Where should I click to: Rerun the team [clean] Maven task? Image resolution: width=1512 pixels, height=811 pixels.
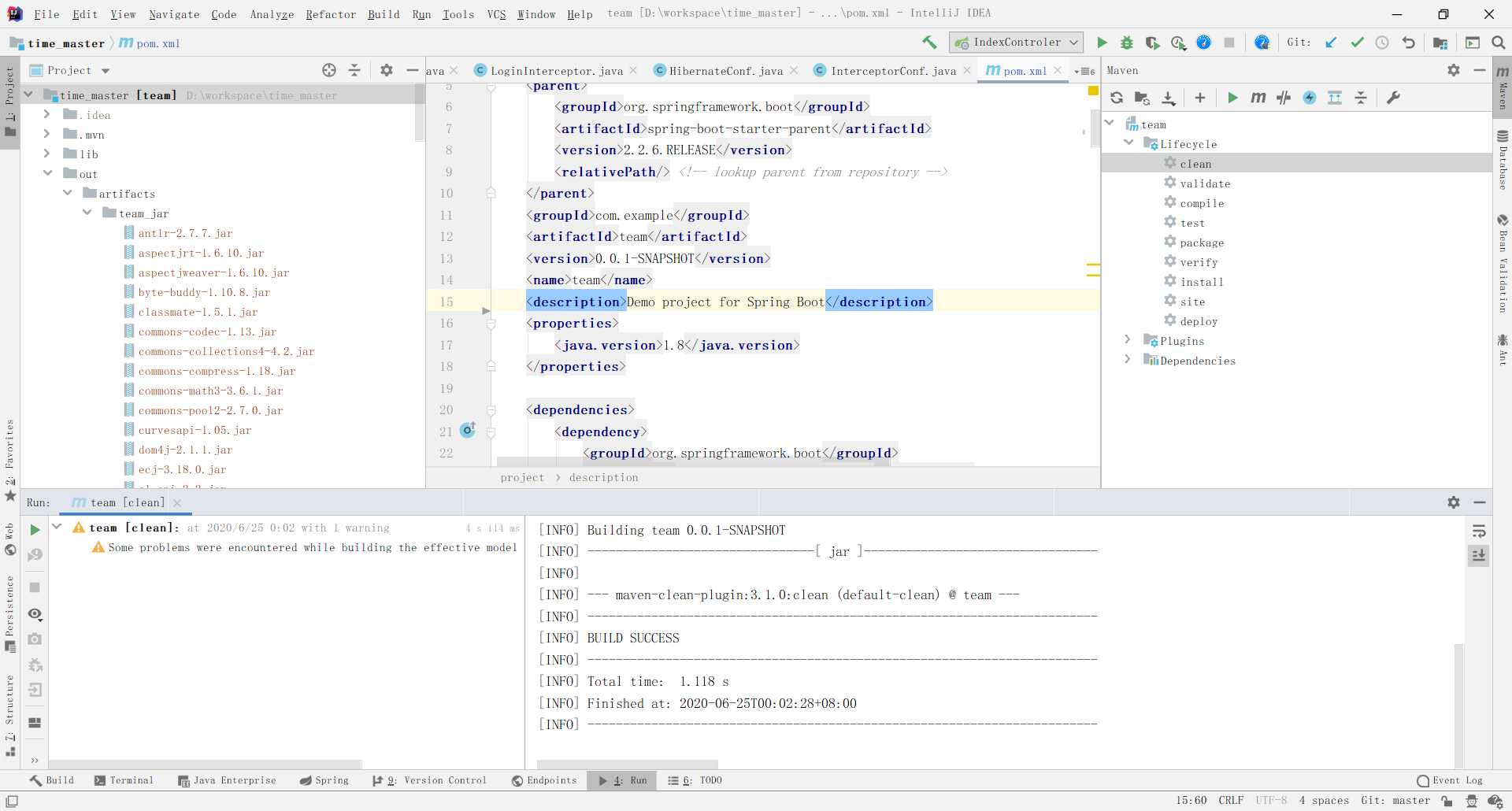(x=35, y=530)
